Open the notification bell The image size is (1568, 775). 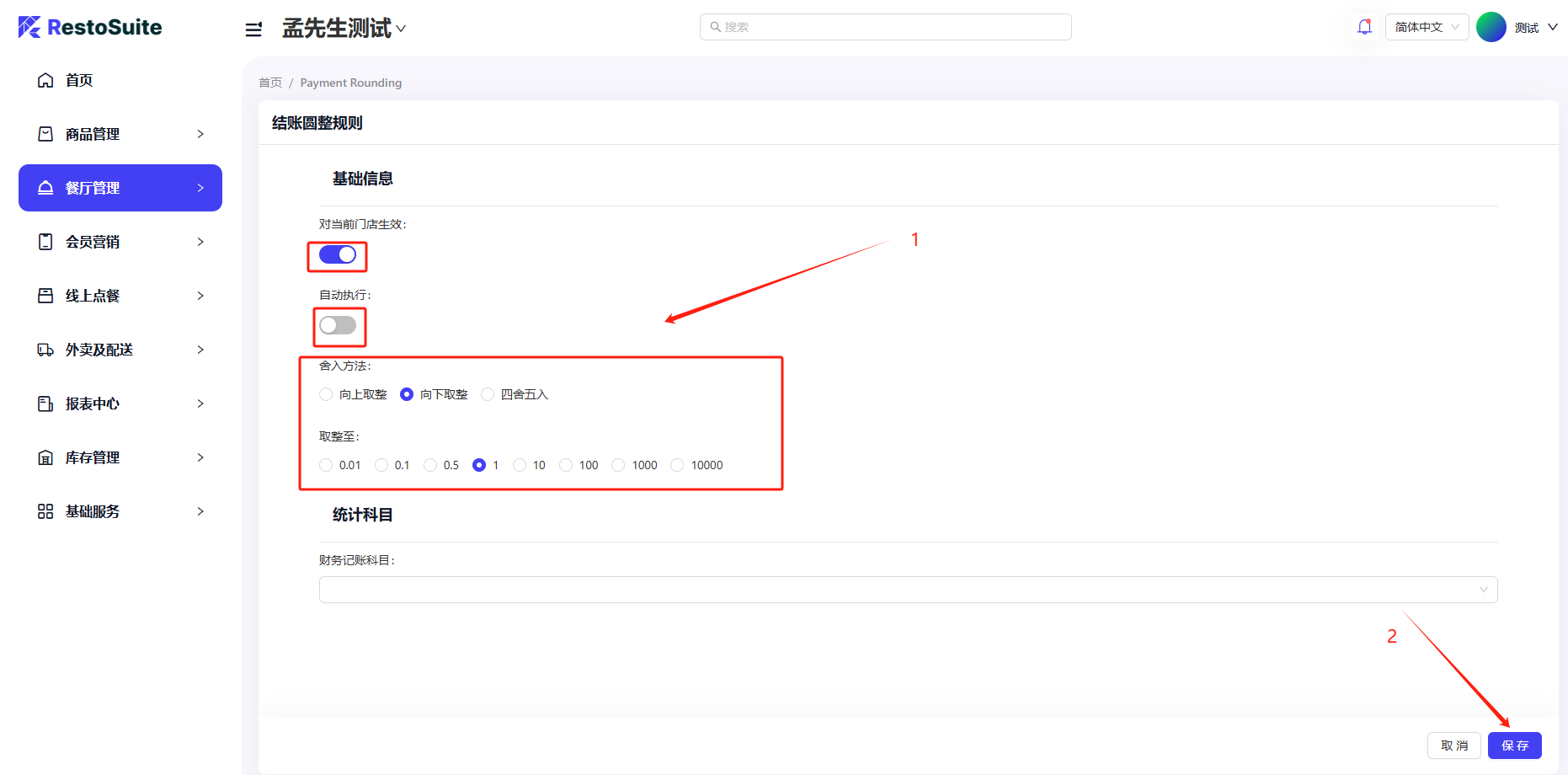coord(1364,27)
